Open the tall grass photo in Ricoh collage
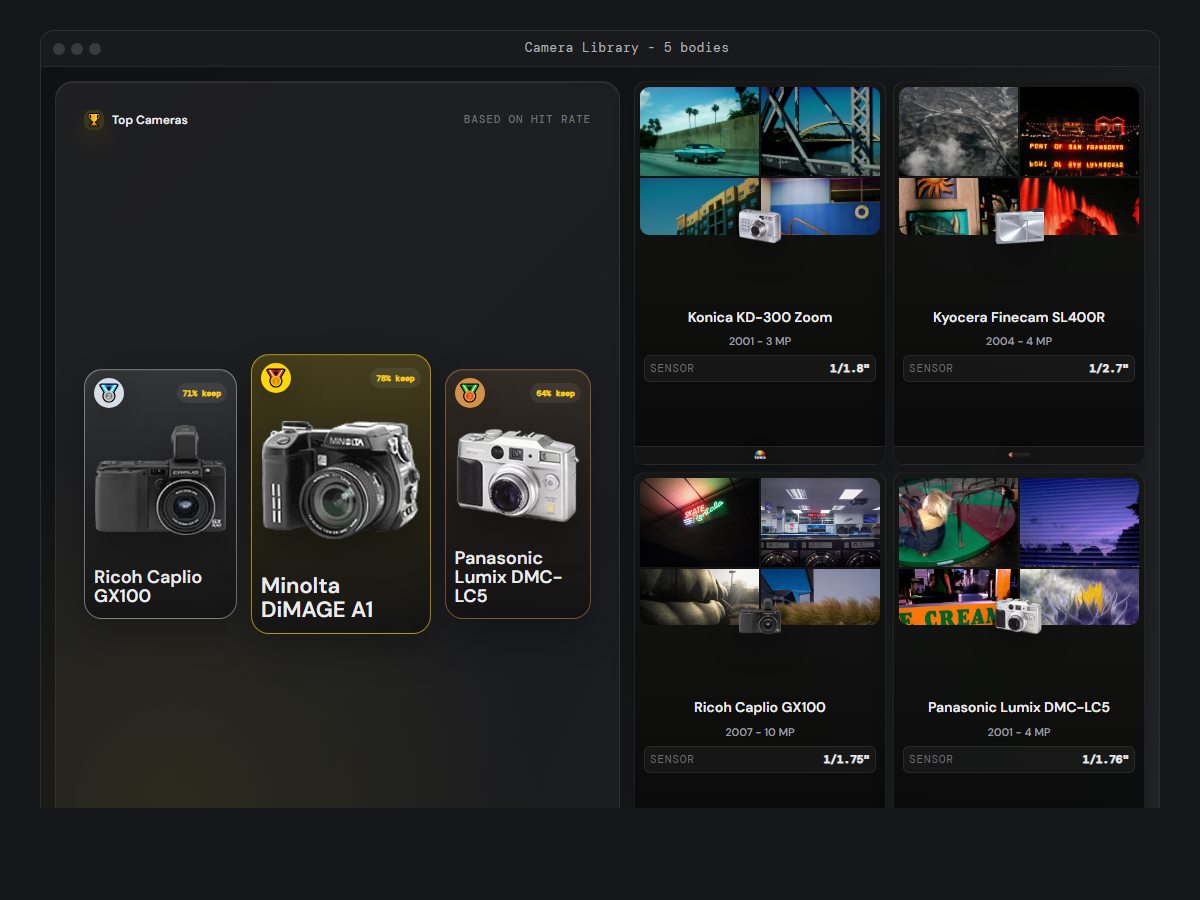The image size is (1200, 900). tap(821, 597)
